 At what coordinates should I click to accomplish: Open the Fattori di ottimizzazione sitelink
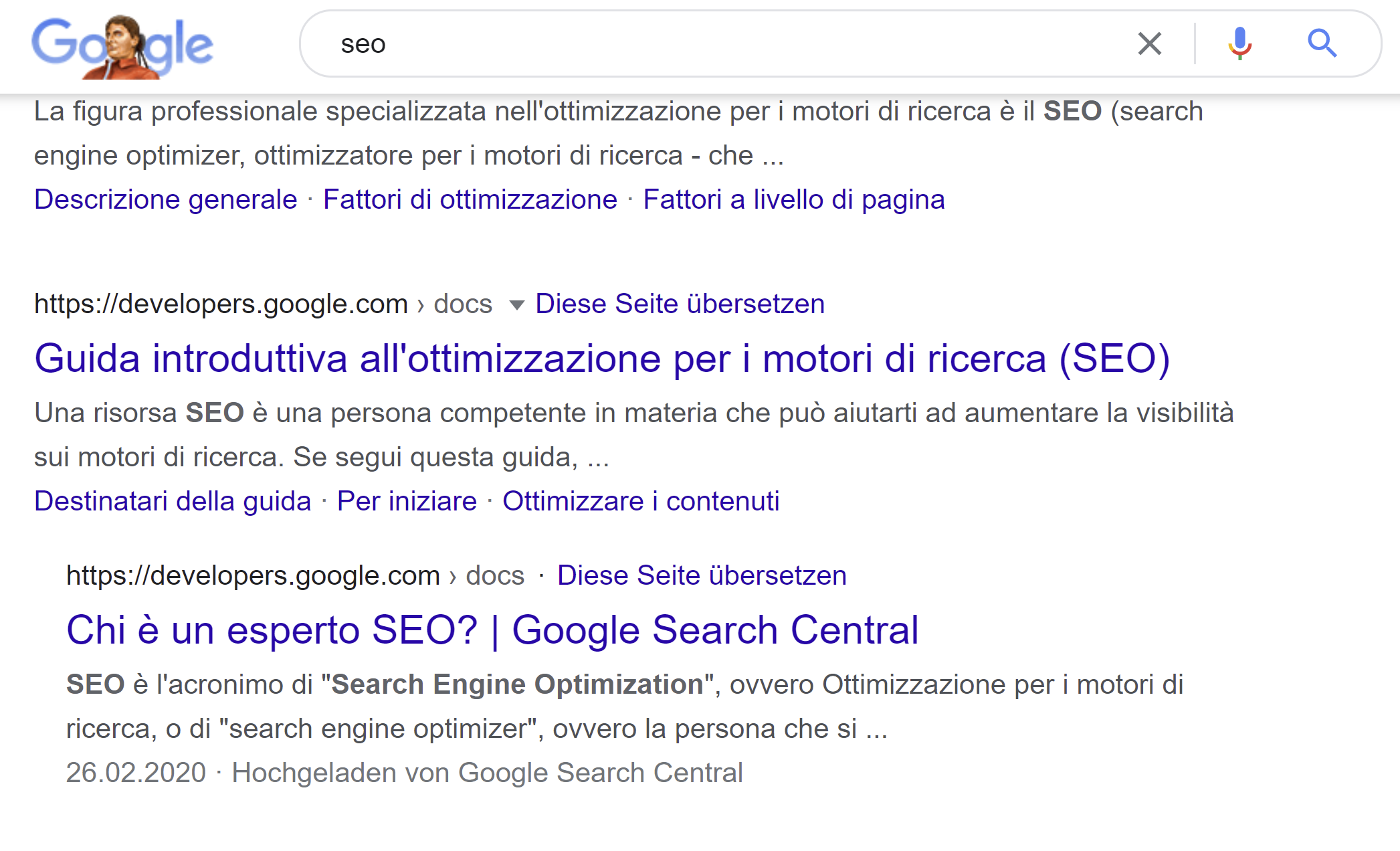(470, 199)
